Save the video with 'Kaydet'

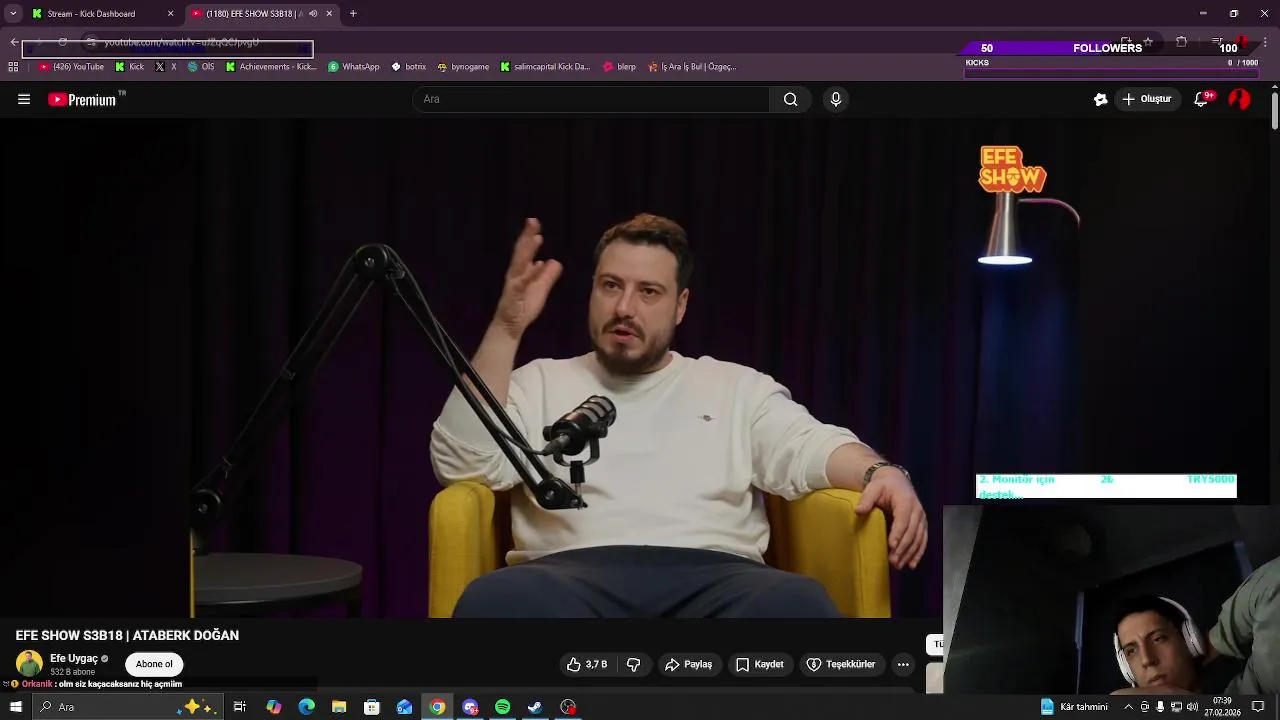point(760,664)
